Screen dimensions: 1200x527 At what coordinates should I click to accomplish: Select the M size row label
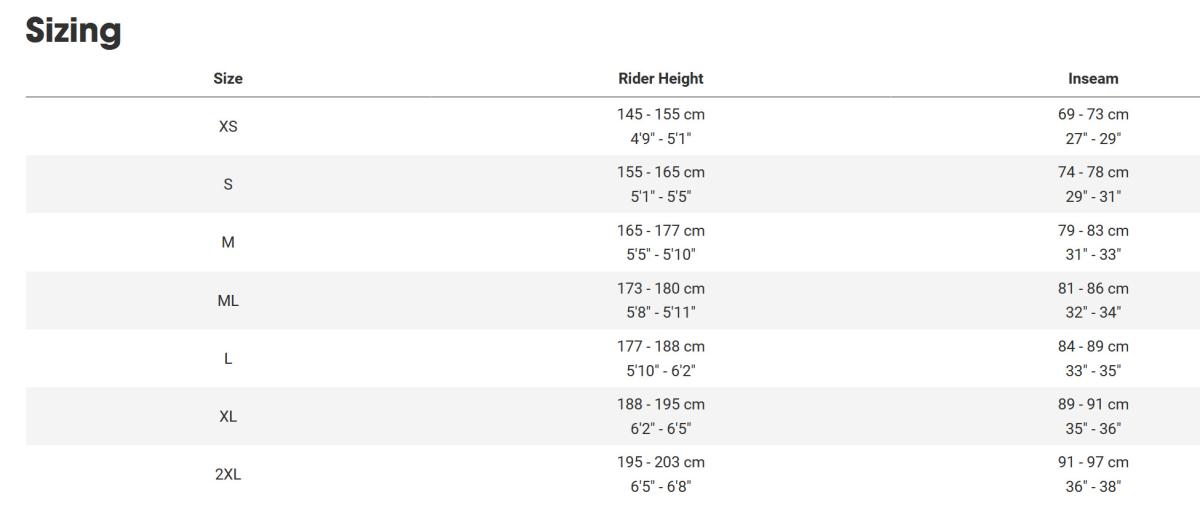(x=228, y=243)
